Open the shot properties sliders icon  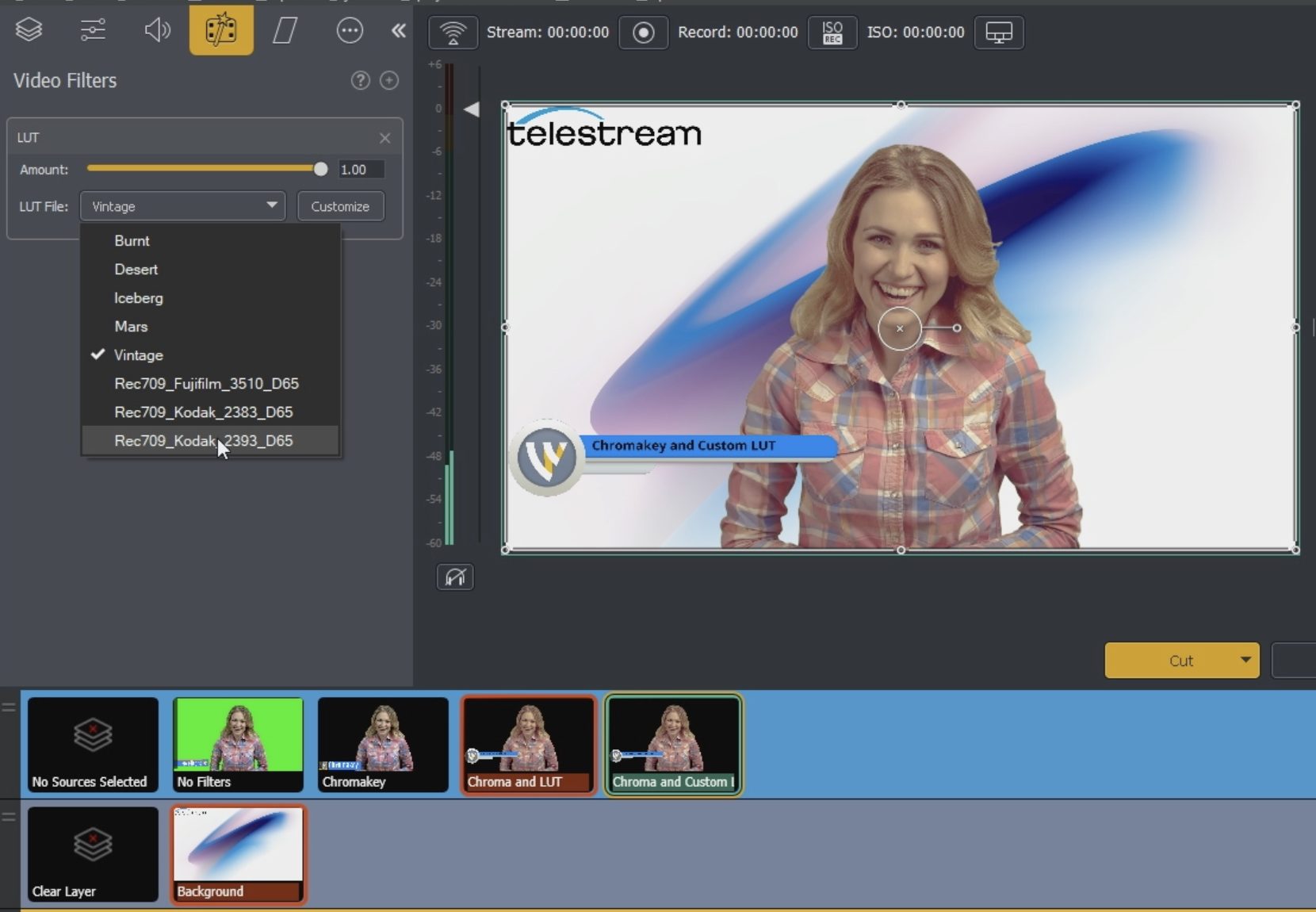93,31
